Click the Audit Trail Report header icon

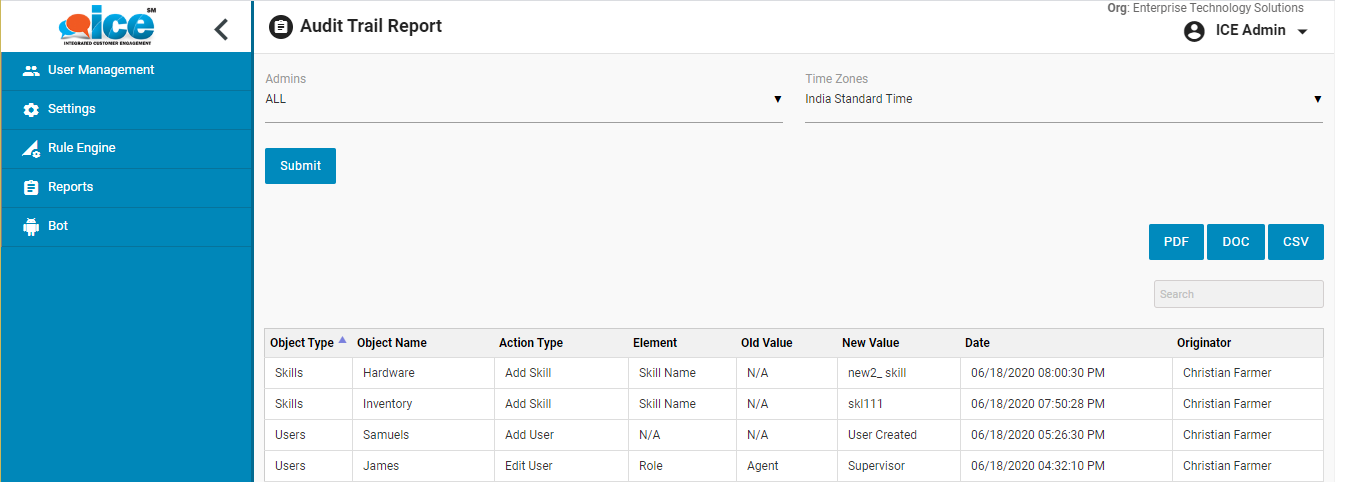pos(281,27)
